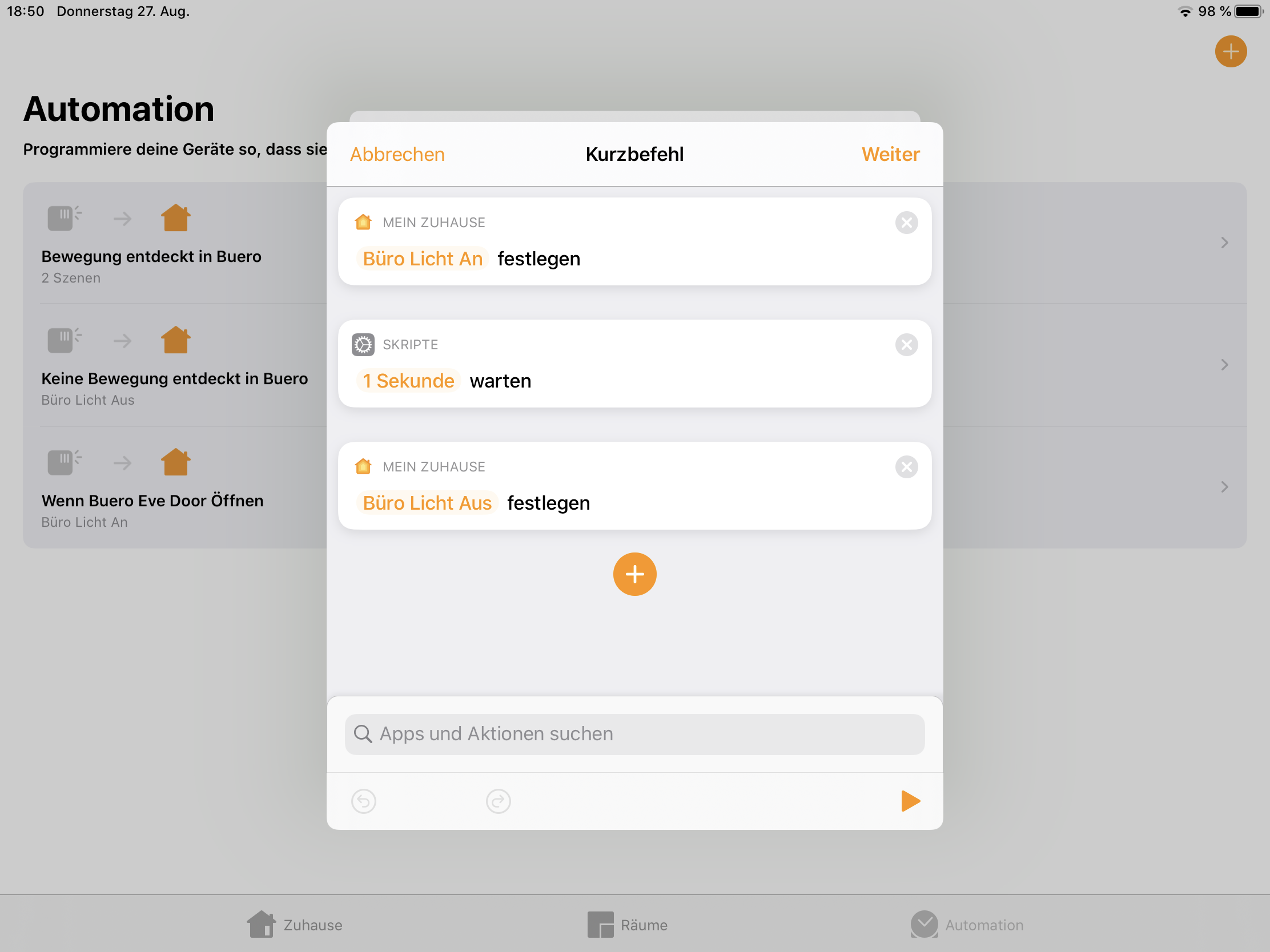
Task: Switch to the Räume tab
Action: 627,925
